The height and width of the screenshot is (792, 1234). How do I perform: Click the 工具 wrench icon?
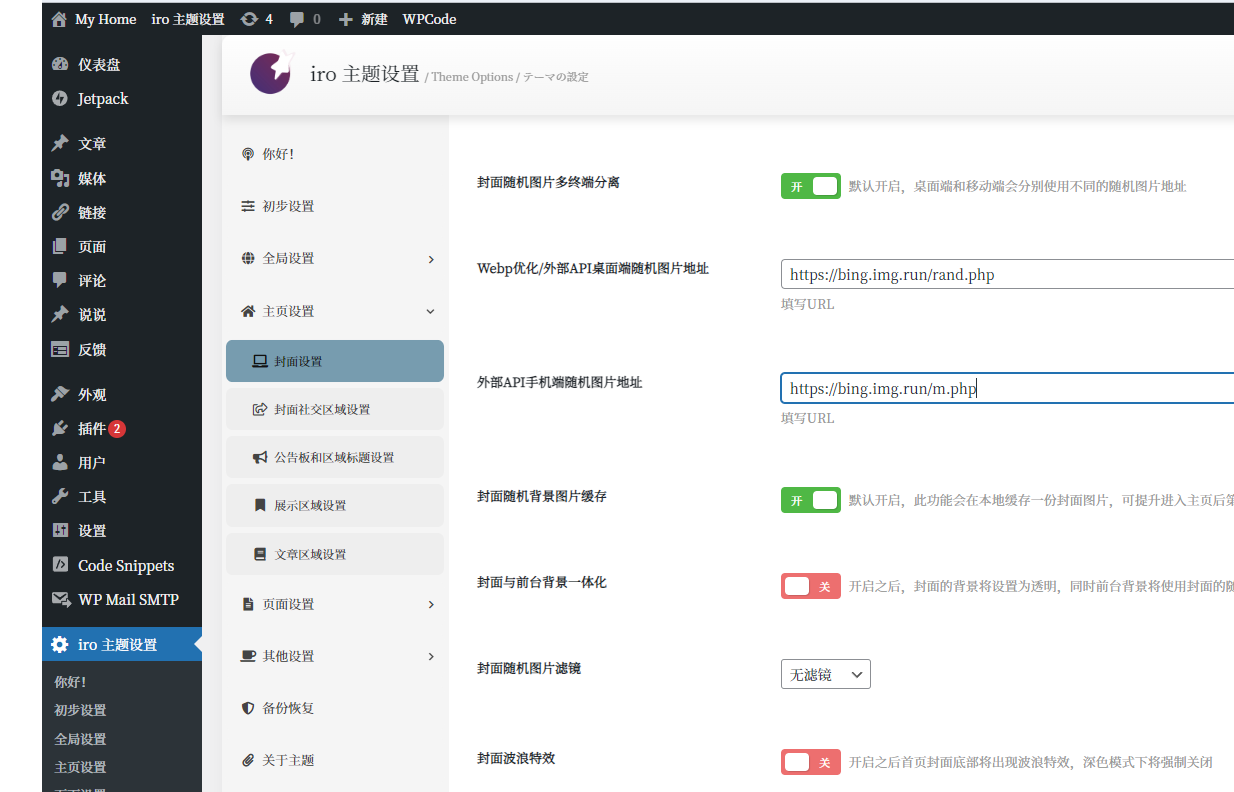tap(60, 497)
